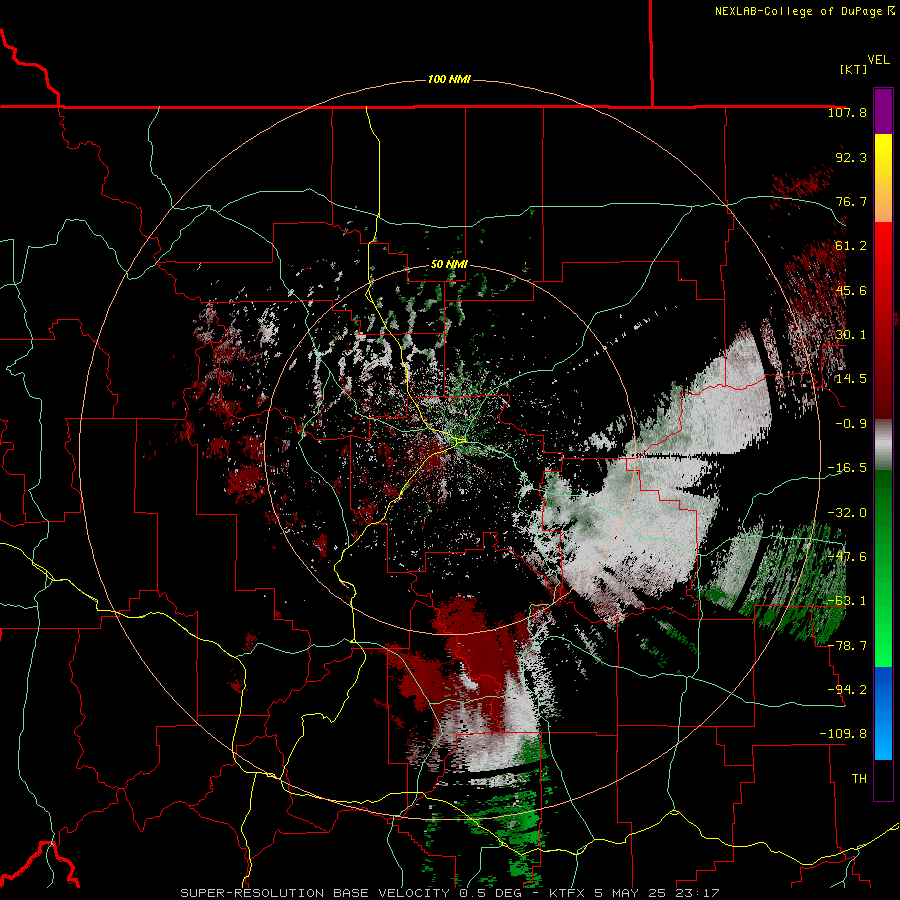The image size is (900, 900).
Task: Click the NEXLAB-College of DuPage watermark text
Action: click(804, 11)
